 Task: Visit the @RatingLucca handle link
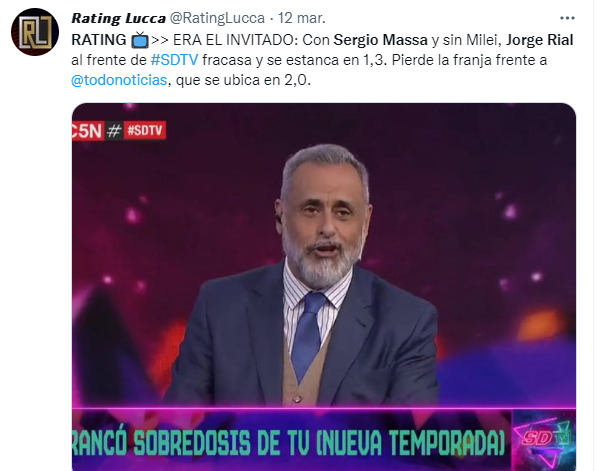(x=217, y=18)
